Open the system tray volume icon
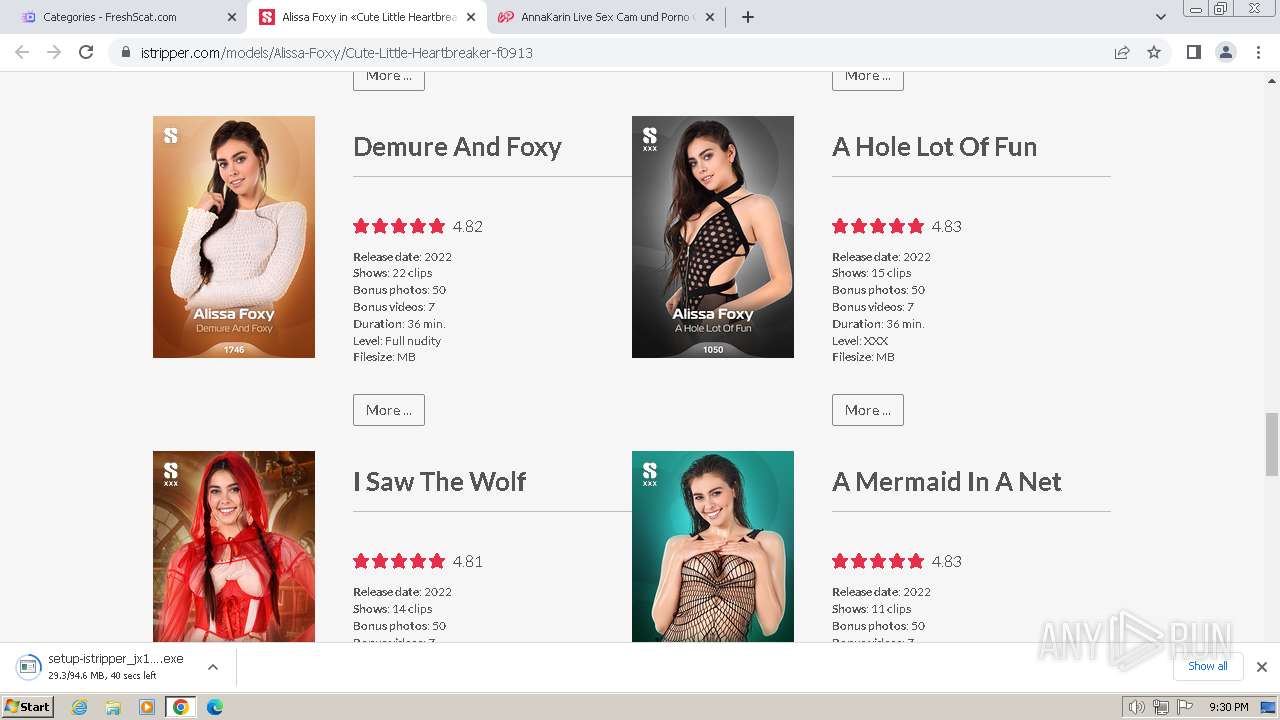The height and width of the screenshot is (720, 1280). click(x=1136, y=707)
